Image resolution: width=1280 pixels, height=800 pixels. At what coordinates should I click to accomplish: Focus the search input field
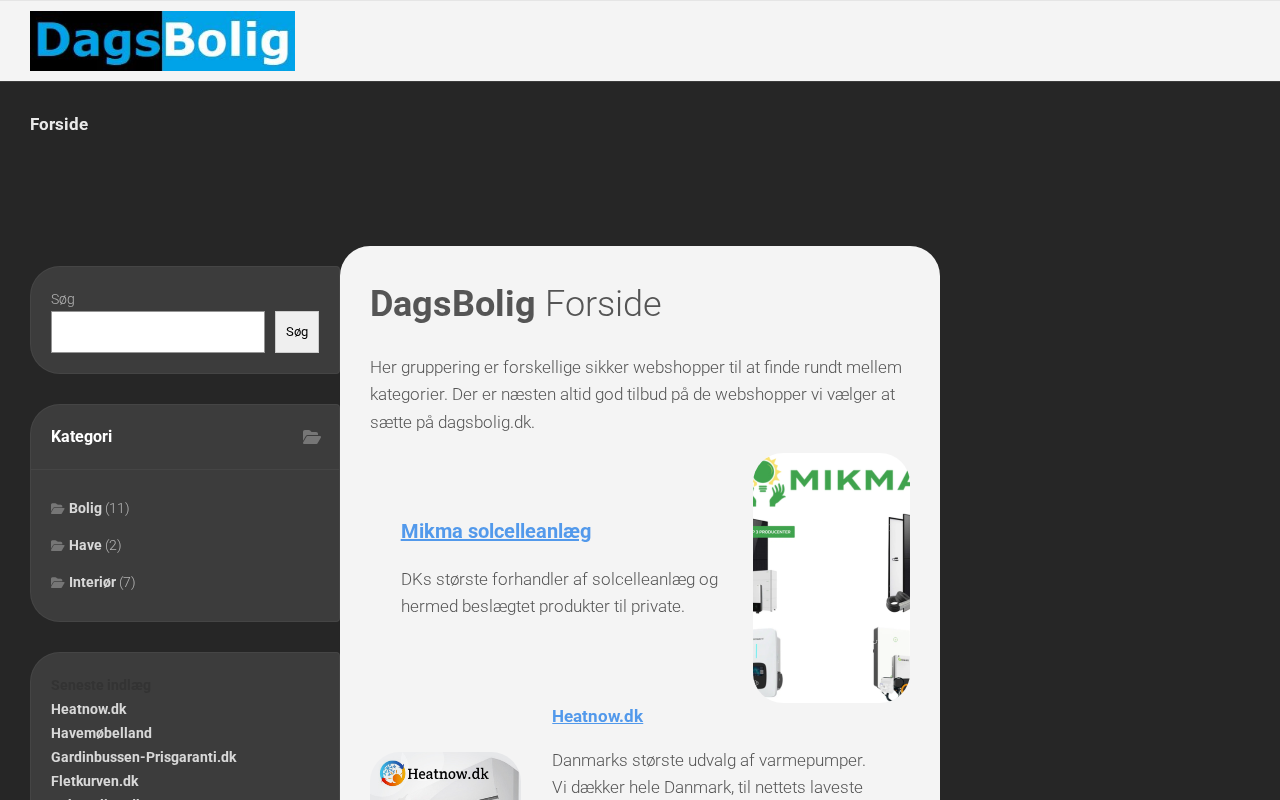[158, 332]
